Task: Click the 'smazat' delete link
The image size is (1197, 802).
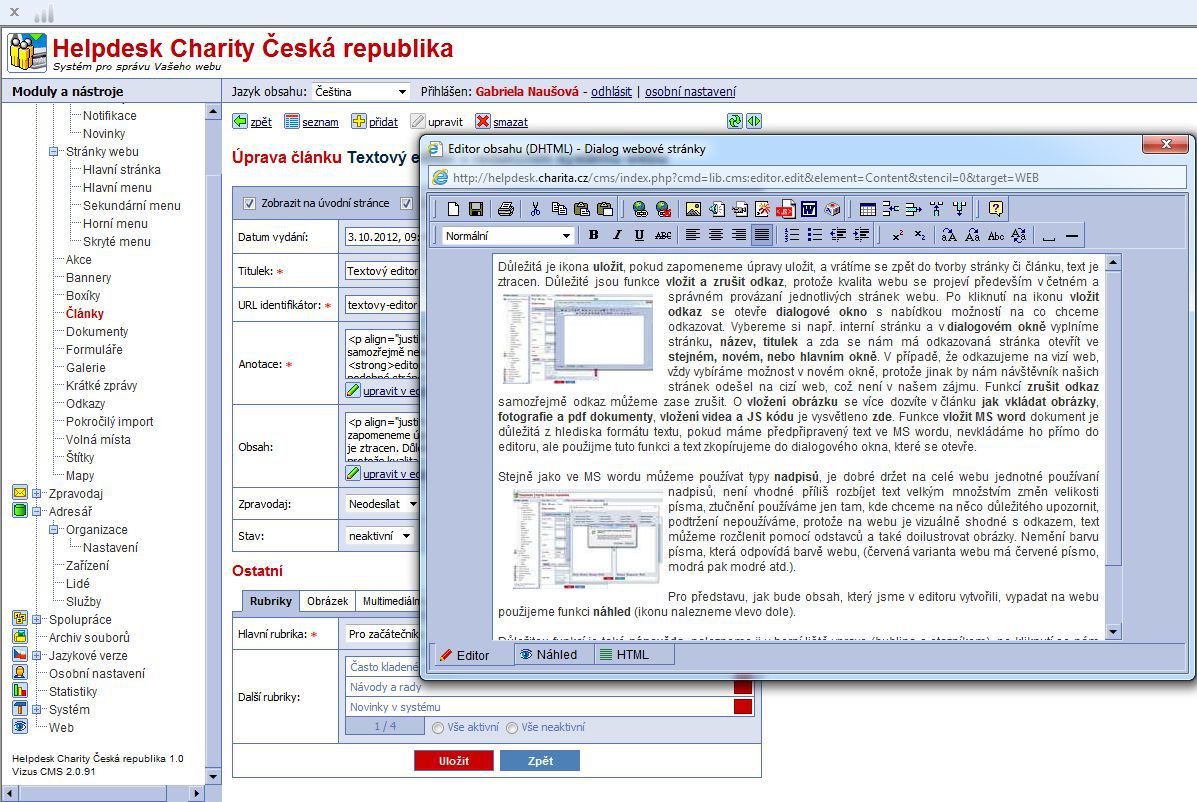Action: 510,122
